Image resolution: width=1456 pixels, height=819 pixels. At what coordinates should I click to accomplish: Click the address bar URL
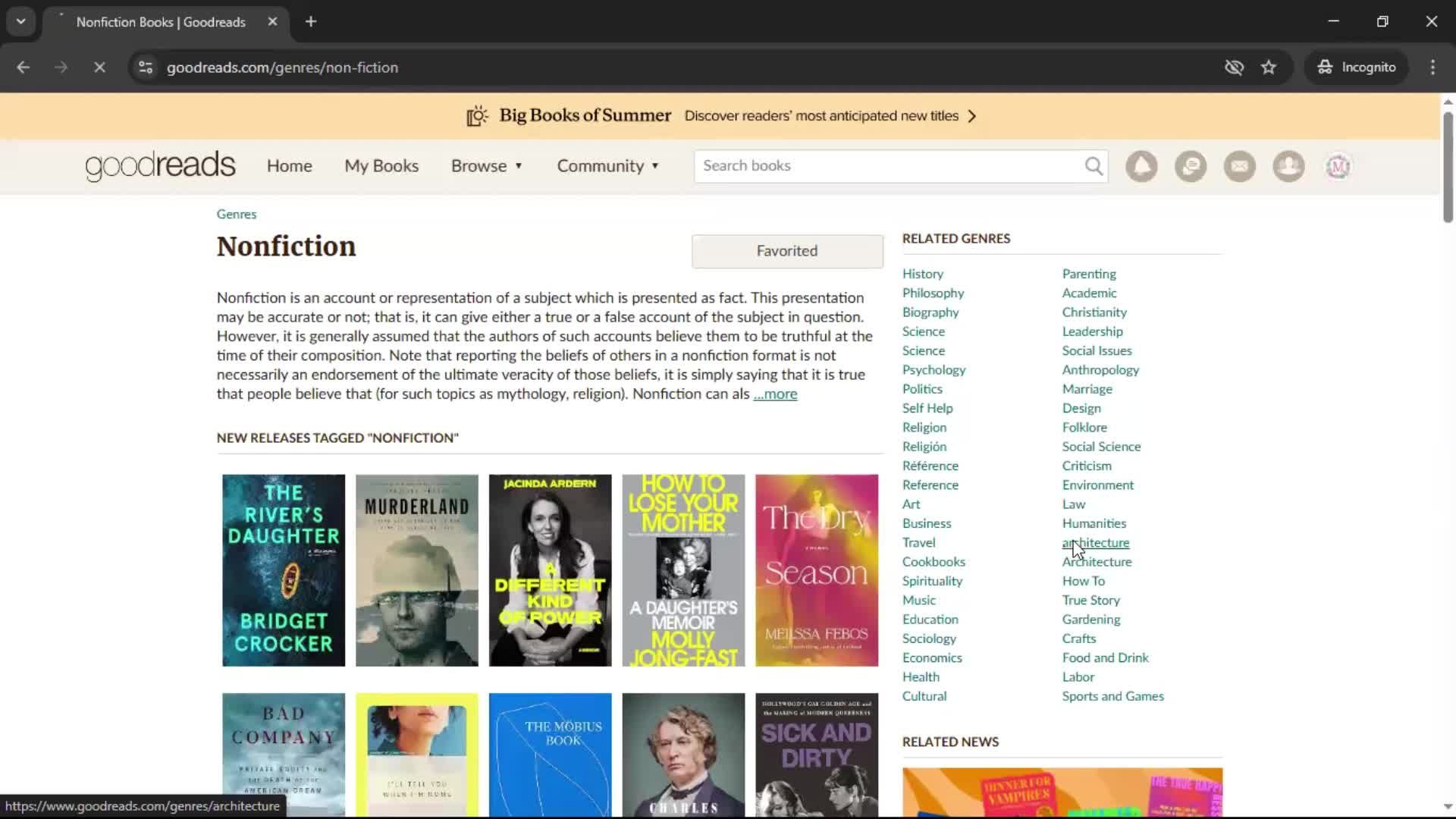[282, 67]
